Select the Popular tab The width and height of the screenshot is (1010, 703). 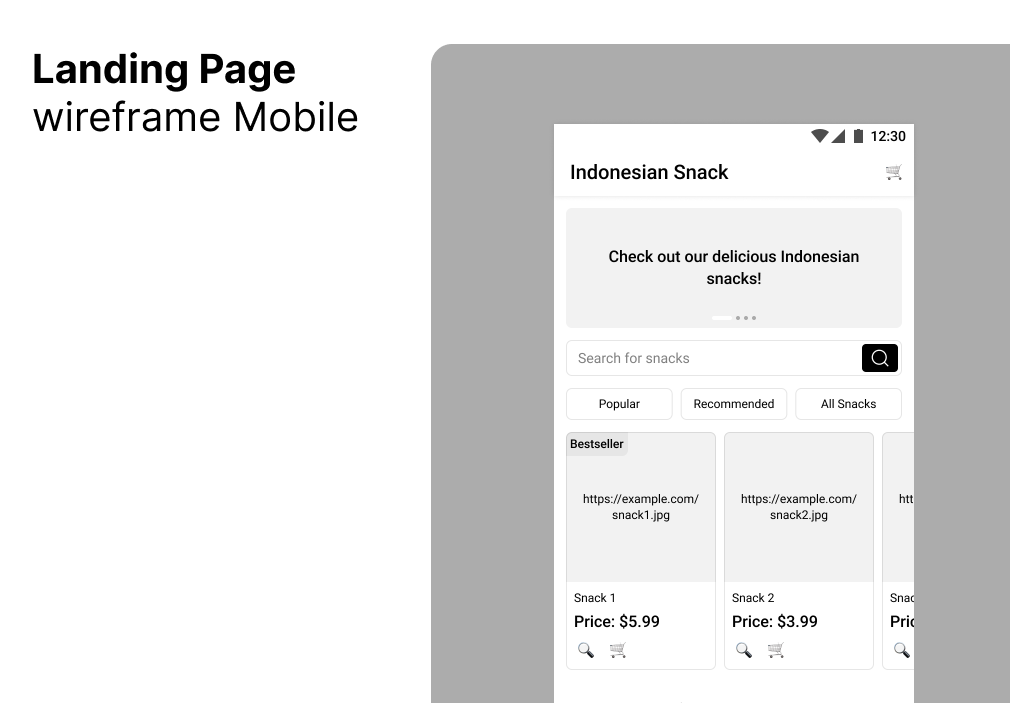(619, 404)
